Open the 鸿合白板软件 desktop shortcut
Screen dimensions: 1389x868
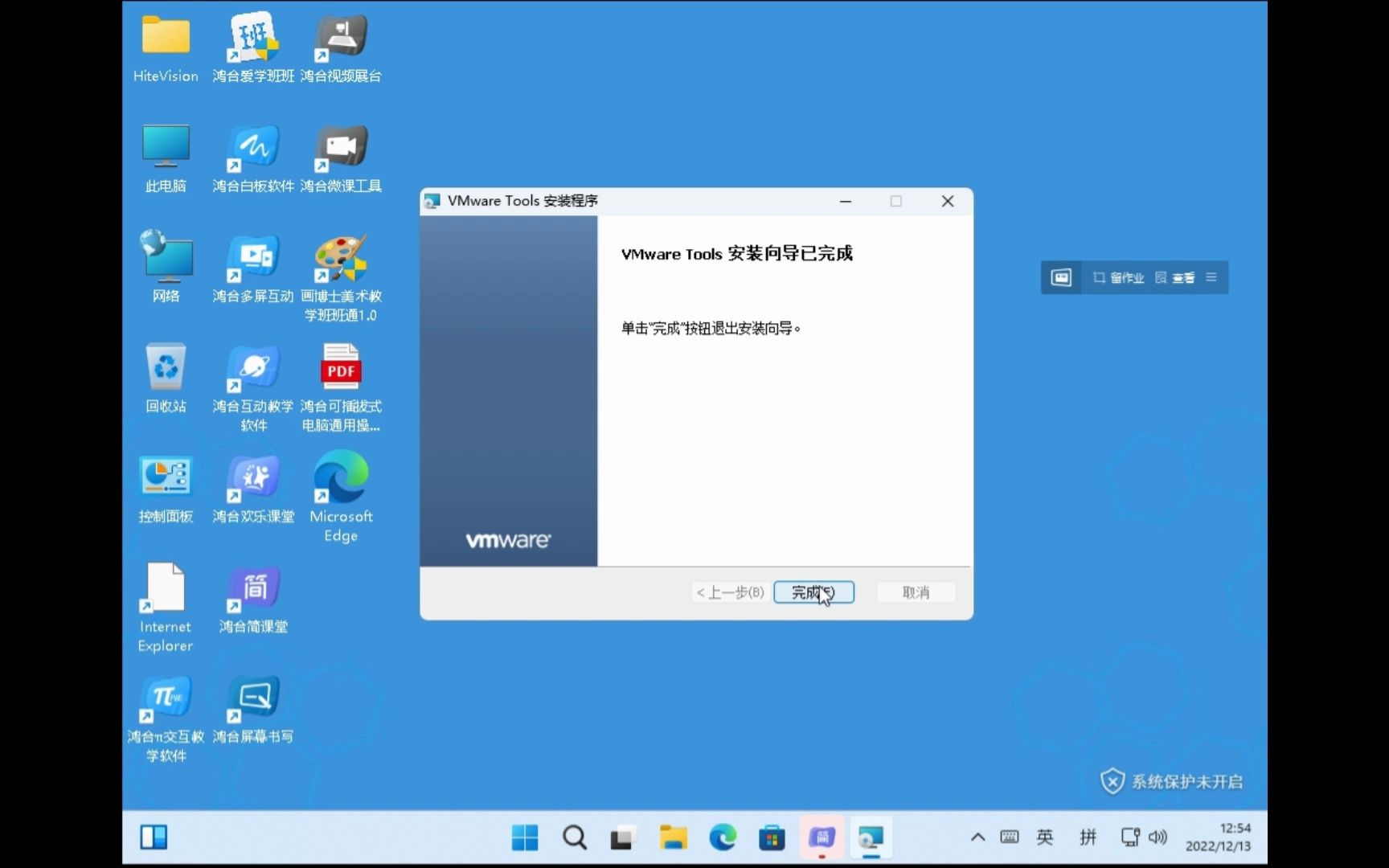[253, 159]
